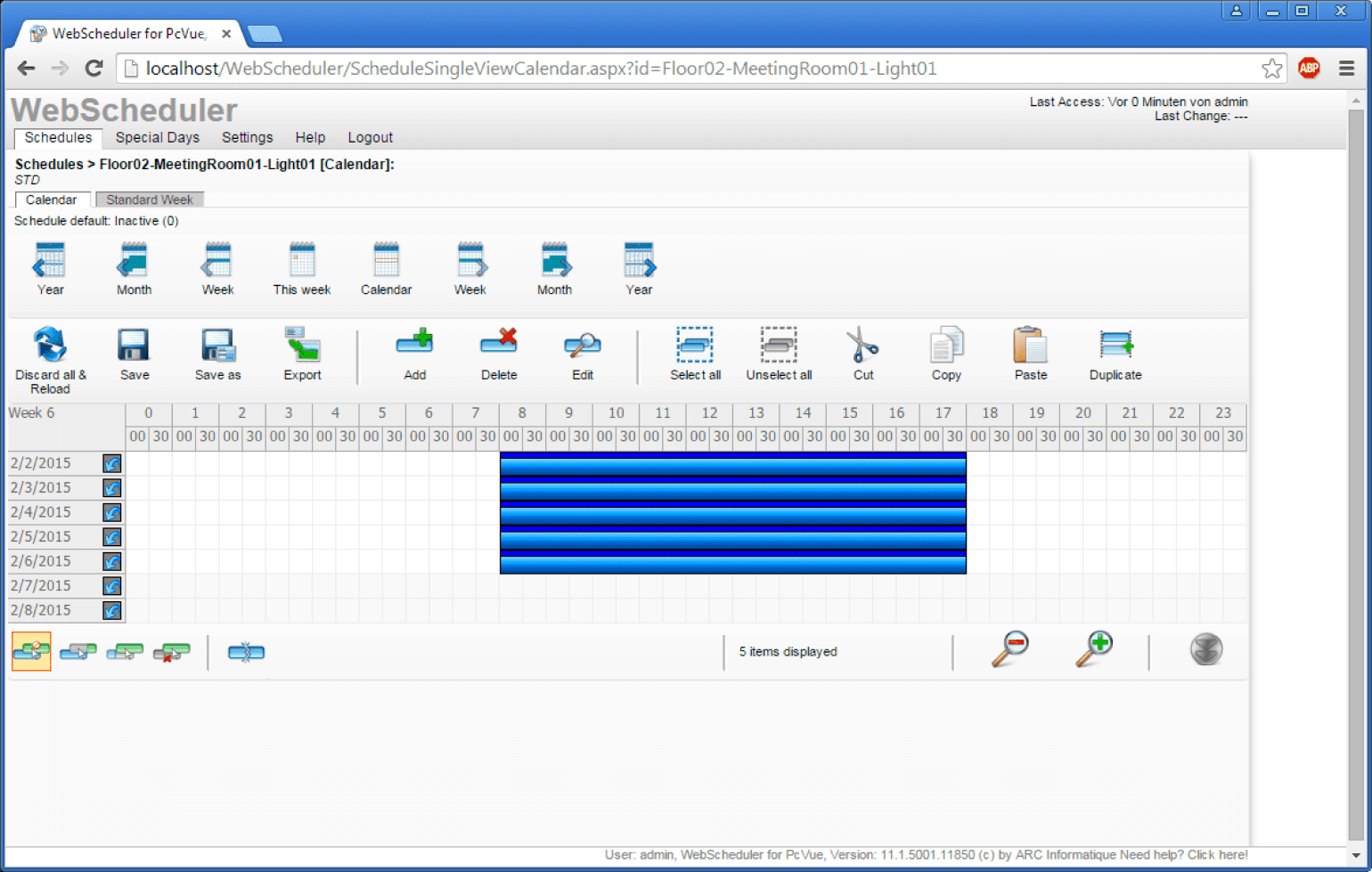This screenshot has width=1372, height=872.
Task: Click the browser address bar URL
Action: 541,69
